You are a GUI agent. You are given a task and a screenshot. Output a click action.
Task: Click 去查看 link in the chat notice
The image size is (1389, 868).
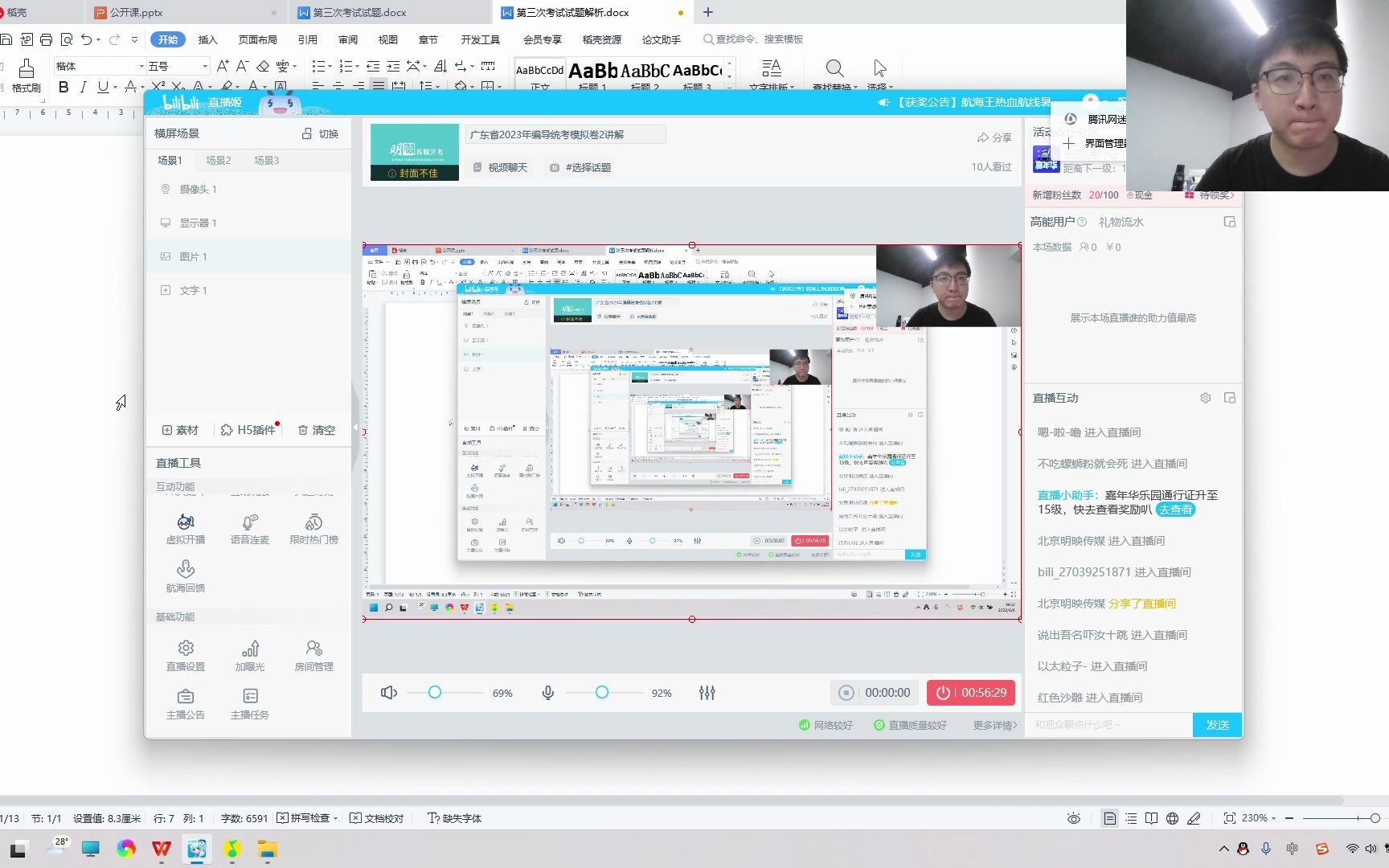(1175, 510)
